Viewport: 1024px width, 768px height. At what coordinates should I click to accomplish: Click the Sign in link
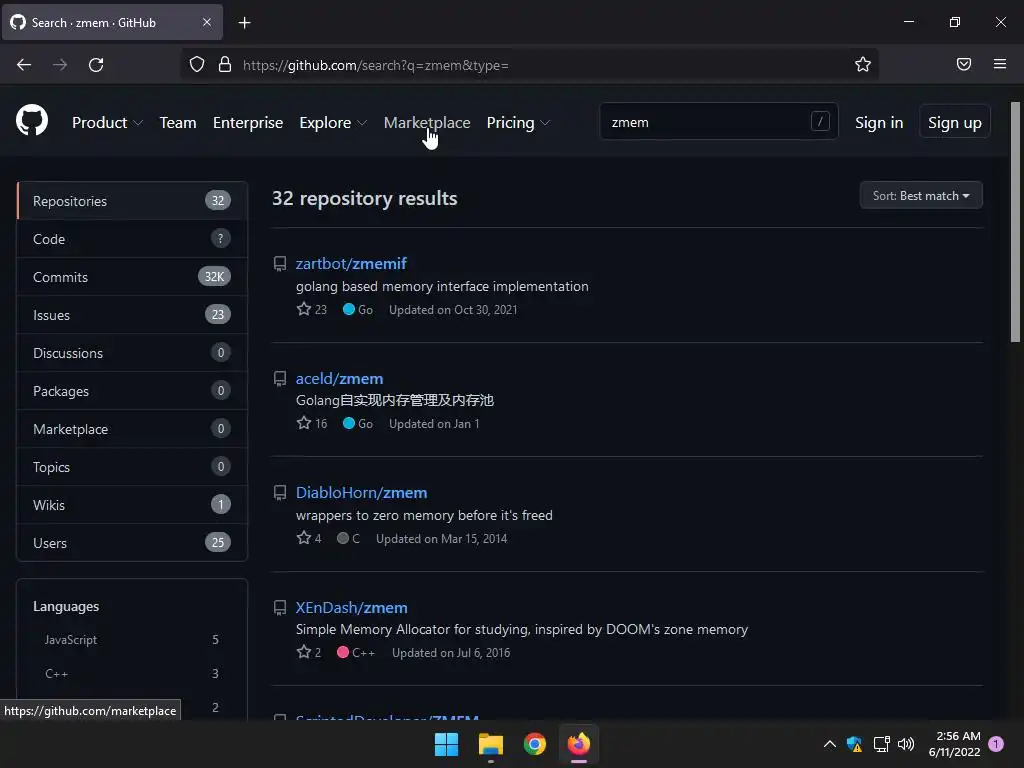tap(879, 123)
